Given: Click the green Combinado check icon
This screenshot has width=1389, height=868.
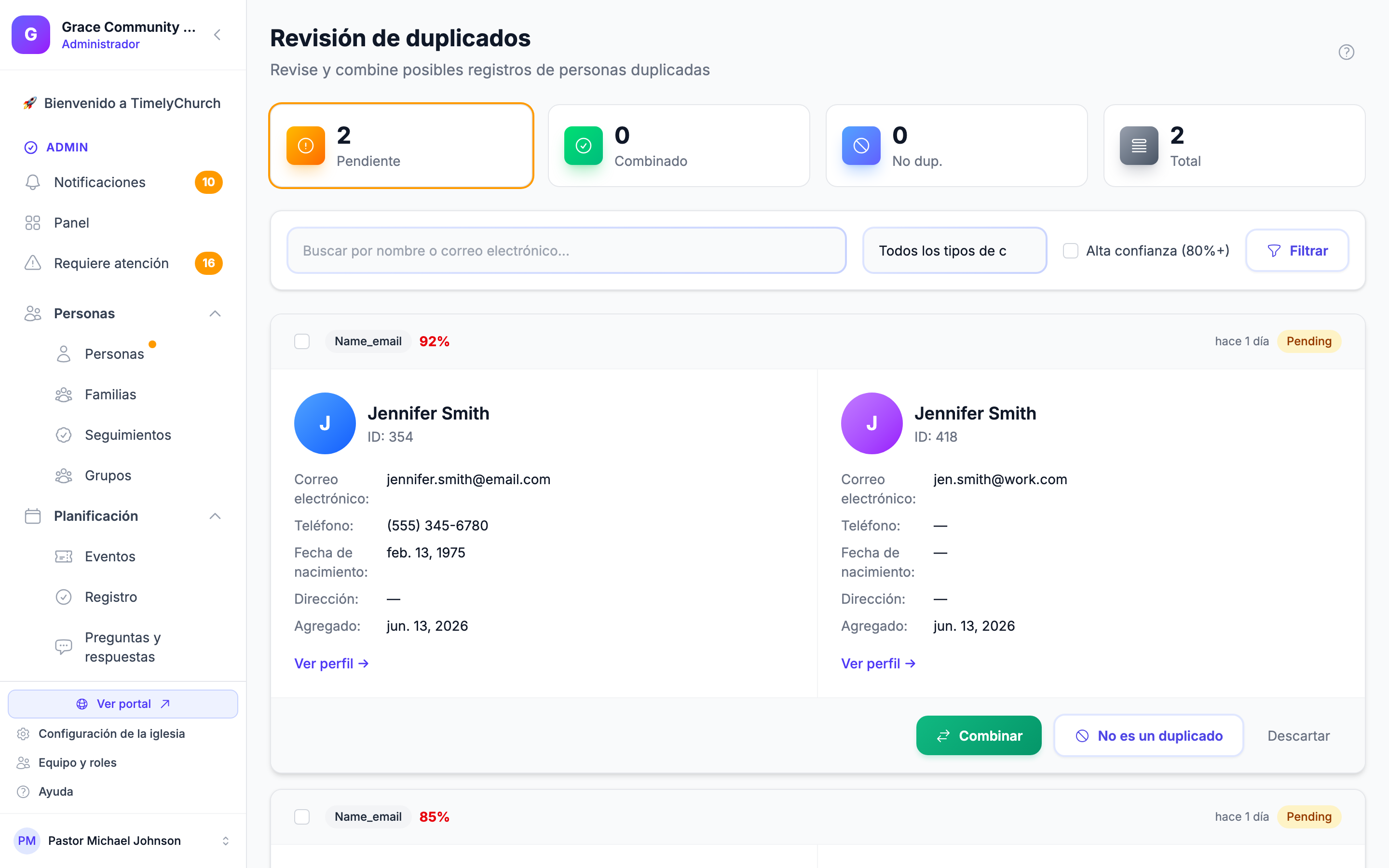Looking at the screenshot, I should pos(583,146).
